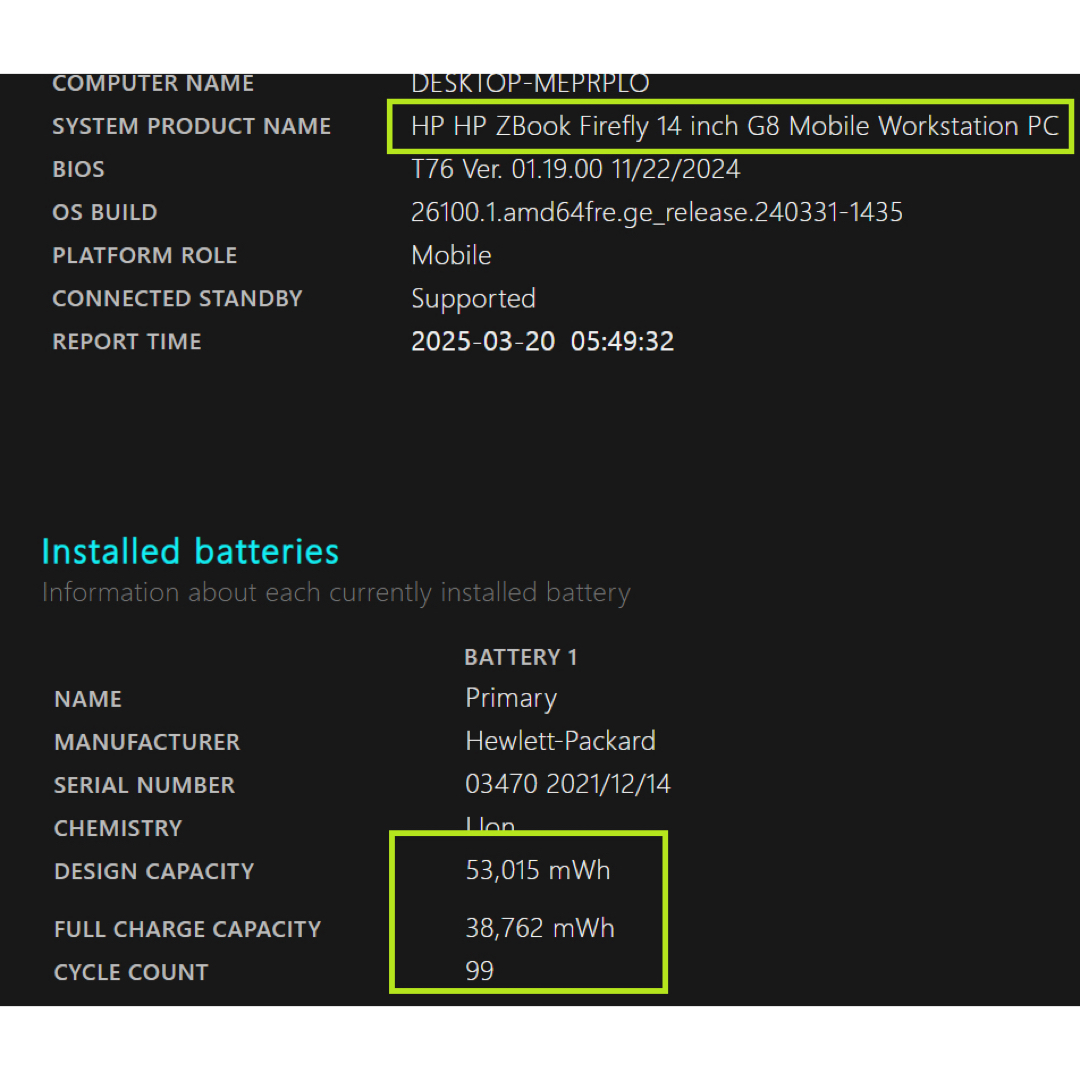Viewport: 1080px width, 1080px height.
Task: Select the PLATFORM ROLE label
Action: click(x=145, y=256)
